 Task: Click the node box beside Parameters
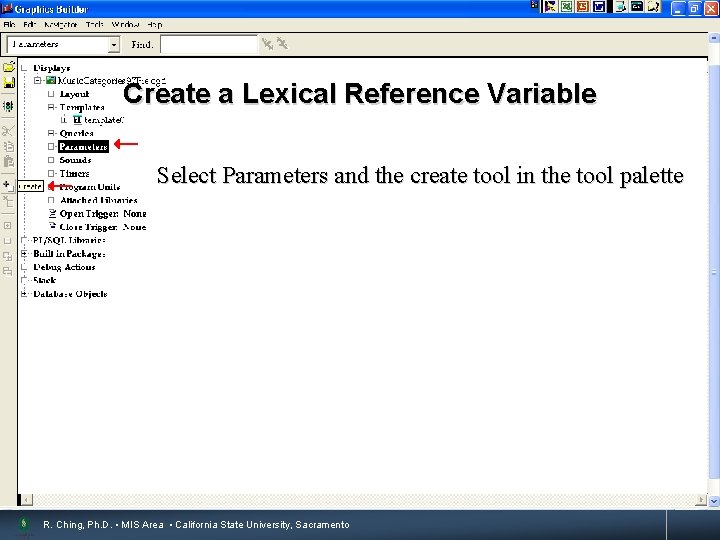point(51,146)
